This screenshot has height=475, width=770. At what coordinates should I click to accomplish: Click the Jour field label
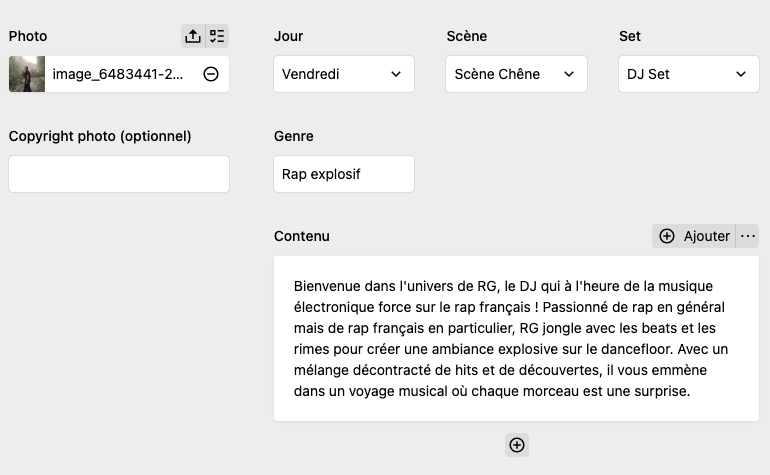pyautogui.click(x=288, y=36)
